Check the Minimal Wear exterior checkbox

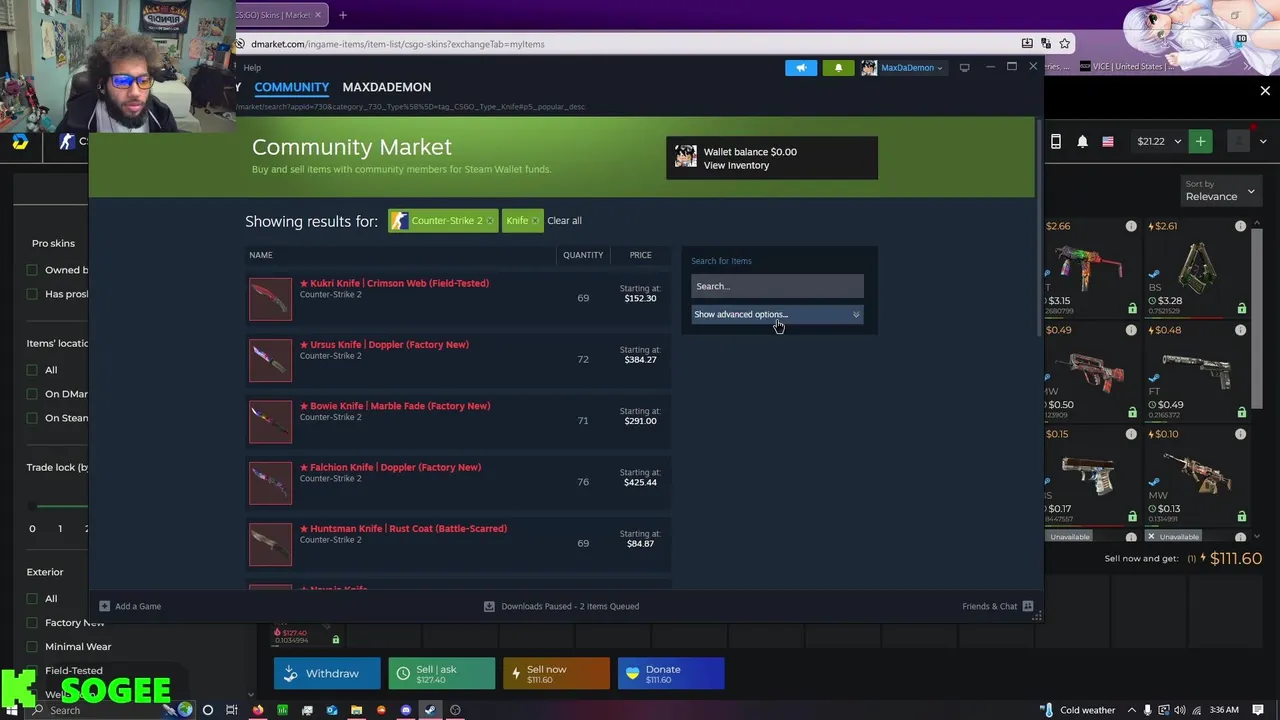pyautogui.click(x=32, y=646)
